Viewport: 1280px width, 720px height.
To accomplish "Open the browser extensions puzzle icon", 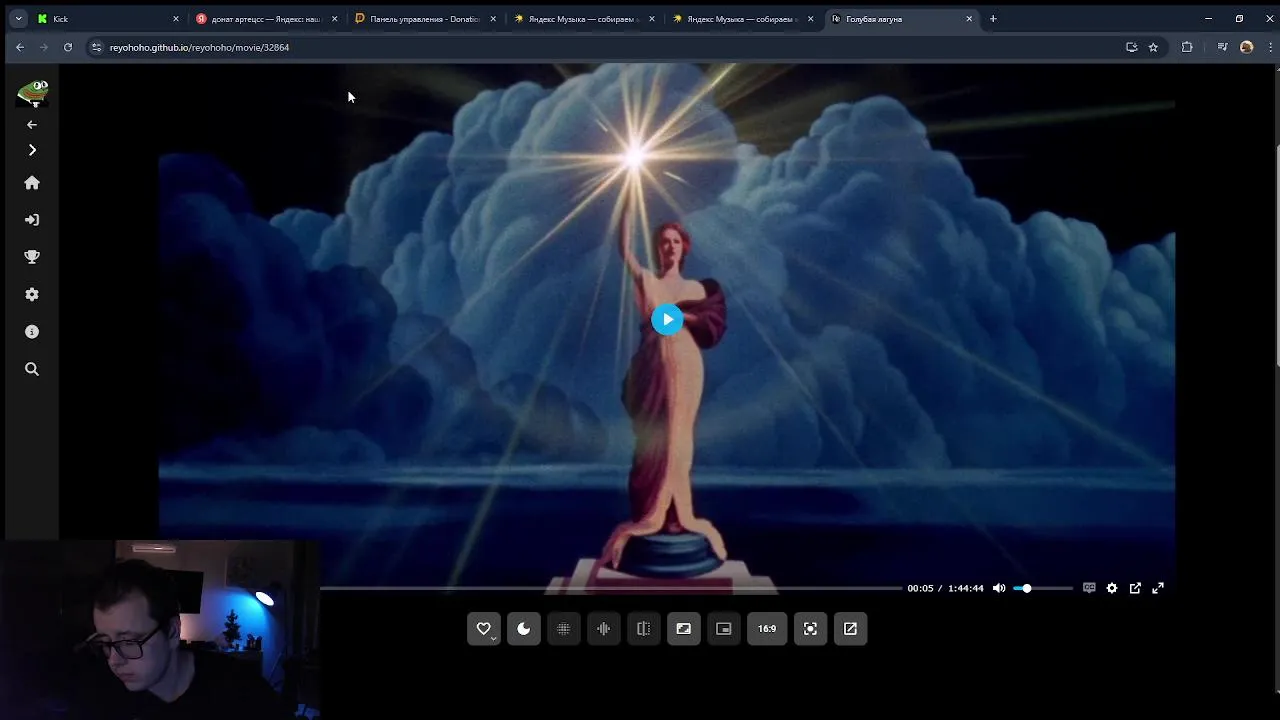I will click(1187, 47).
